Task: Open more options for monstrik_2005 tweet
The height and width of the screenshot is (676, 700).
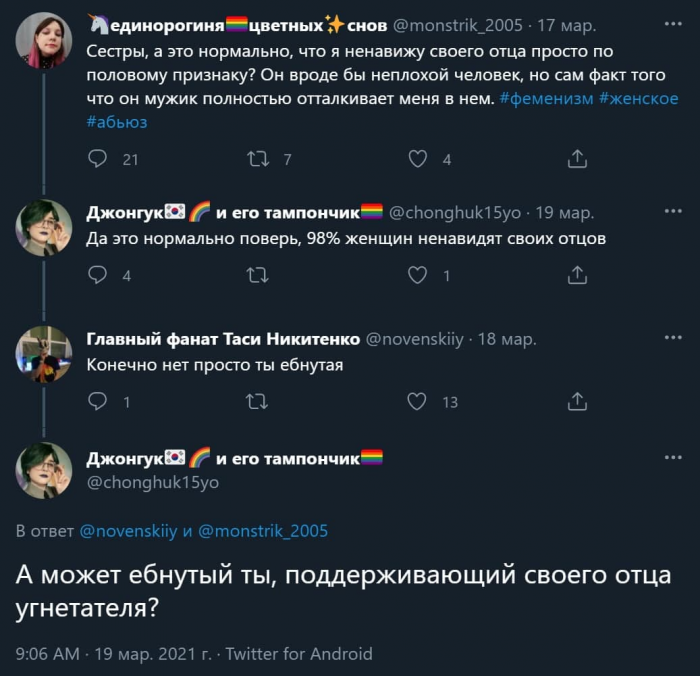Action: click(672, 24)
